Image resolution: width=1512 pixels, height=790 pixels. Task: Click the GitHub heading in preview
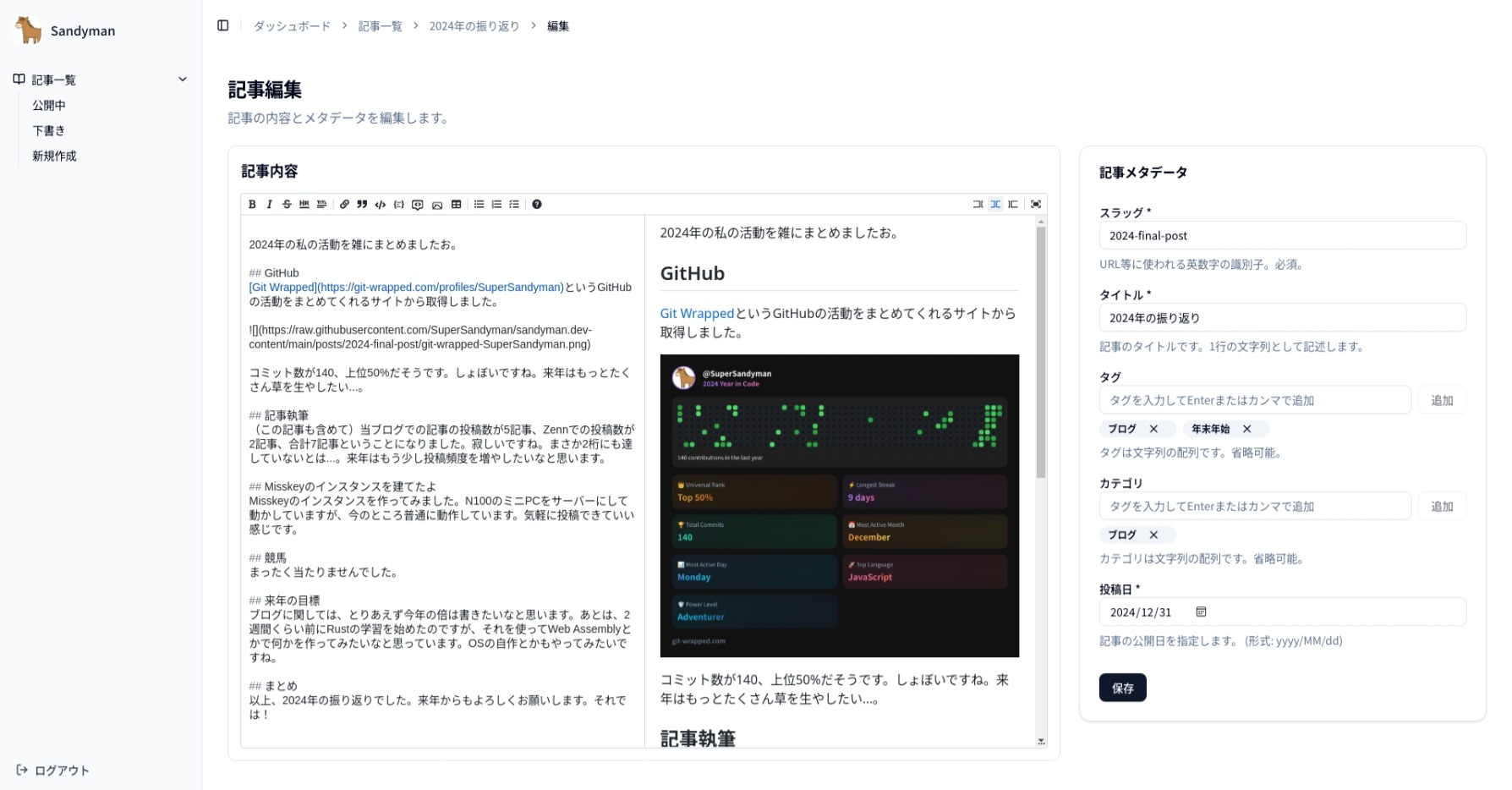click(693, 273)
